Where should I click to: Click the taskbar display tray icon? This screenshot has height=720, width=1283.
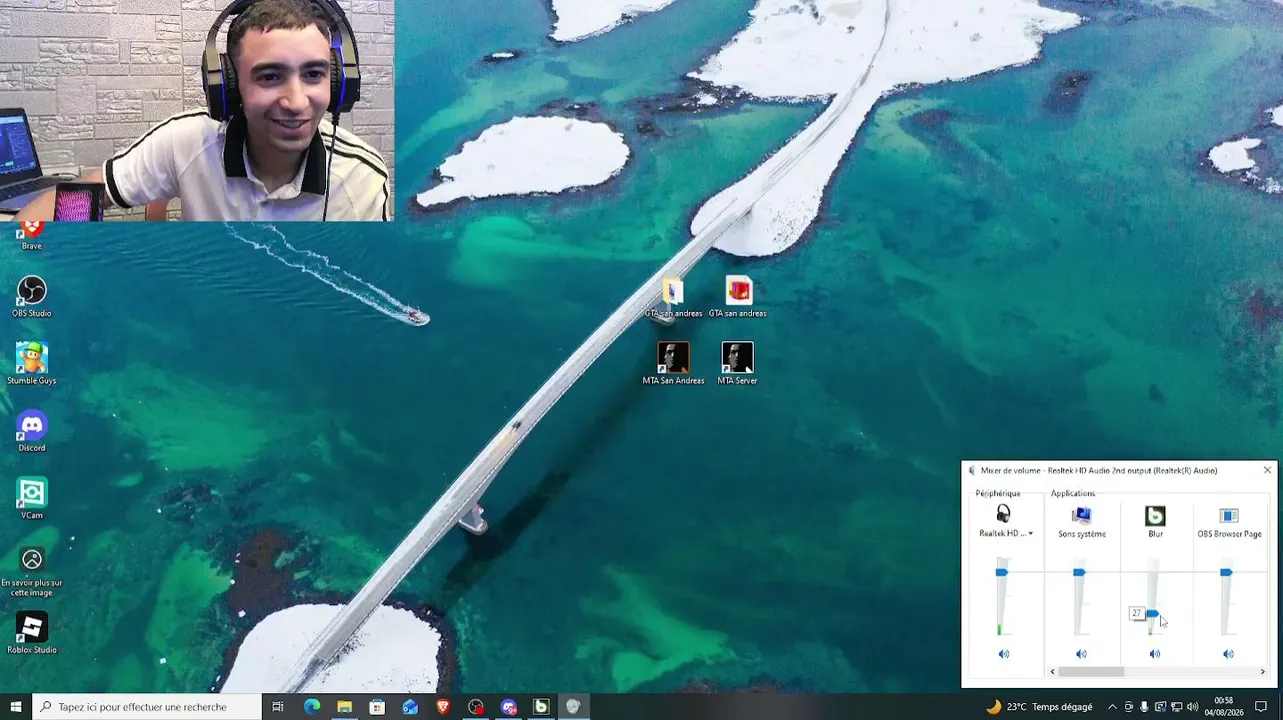(1160, 707)
